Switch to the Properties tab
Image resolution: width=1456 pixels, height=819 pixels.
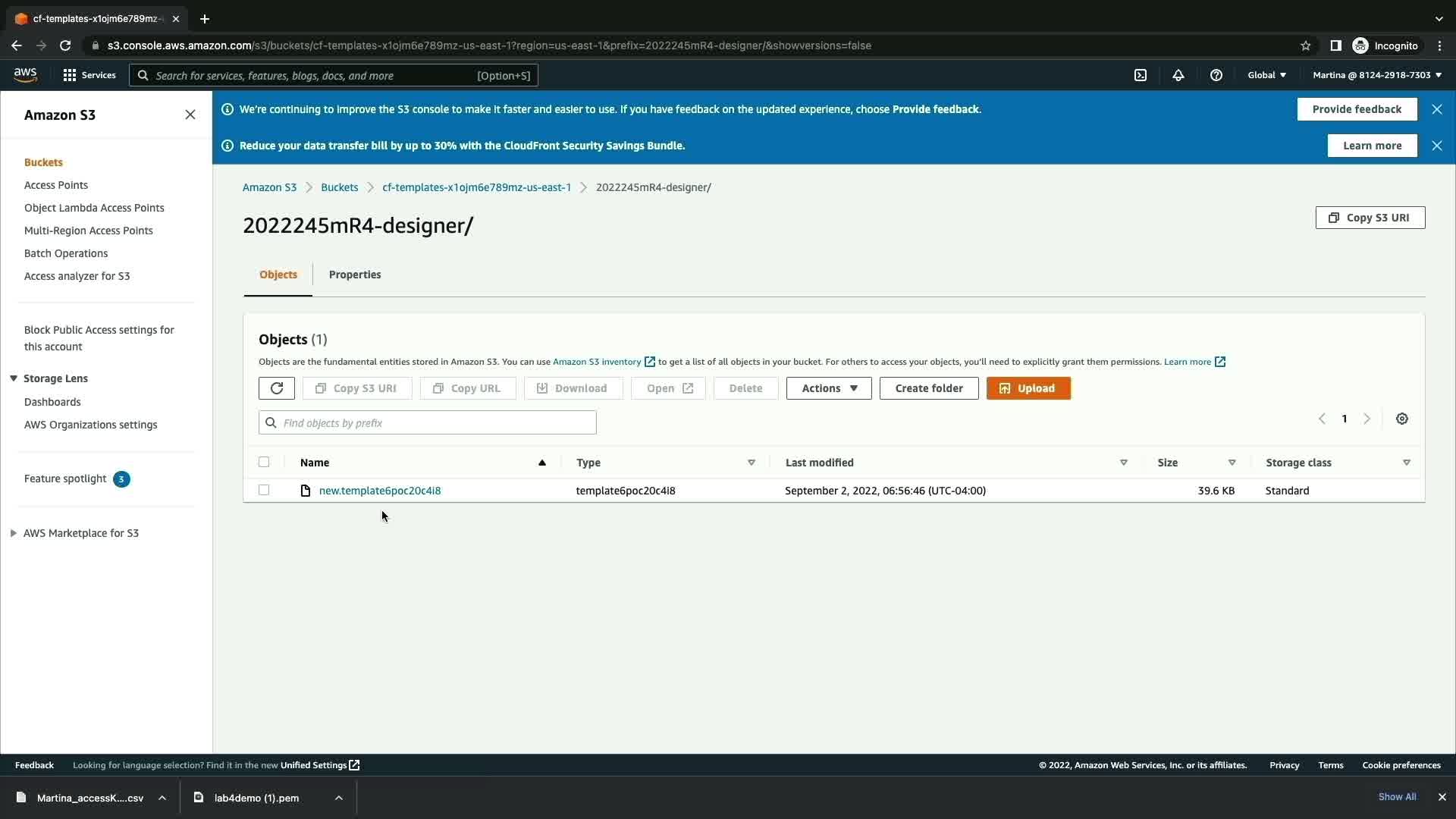pyautogui.click(x=355, y=275)
